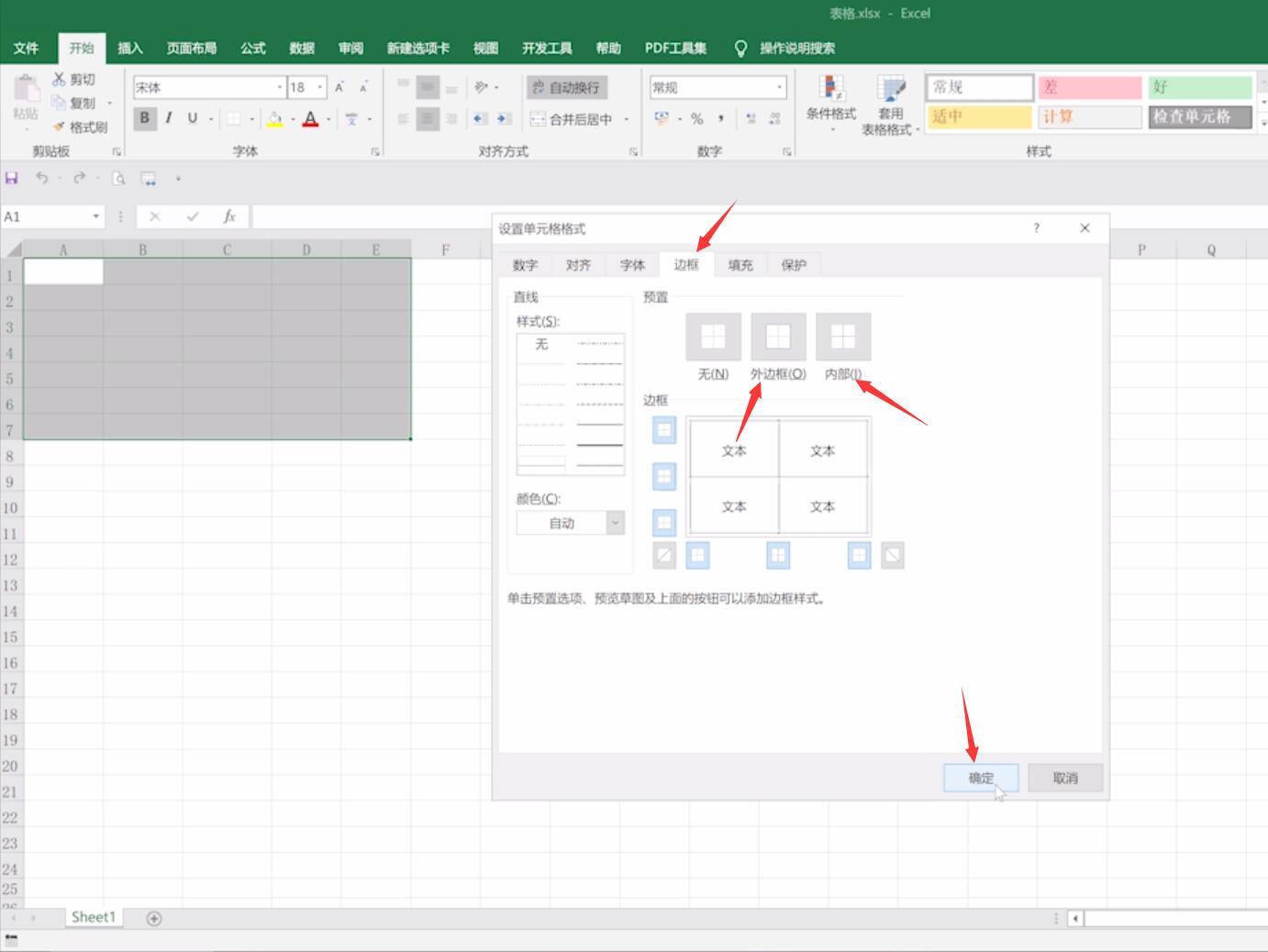Click the undo icon
The image size is (1268, 952).
pyautogui.click(x=41, y=178)
